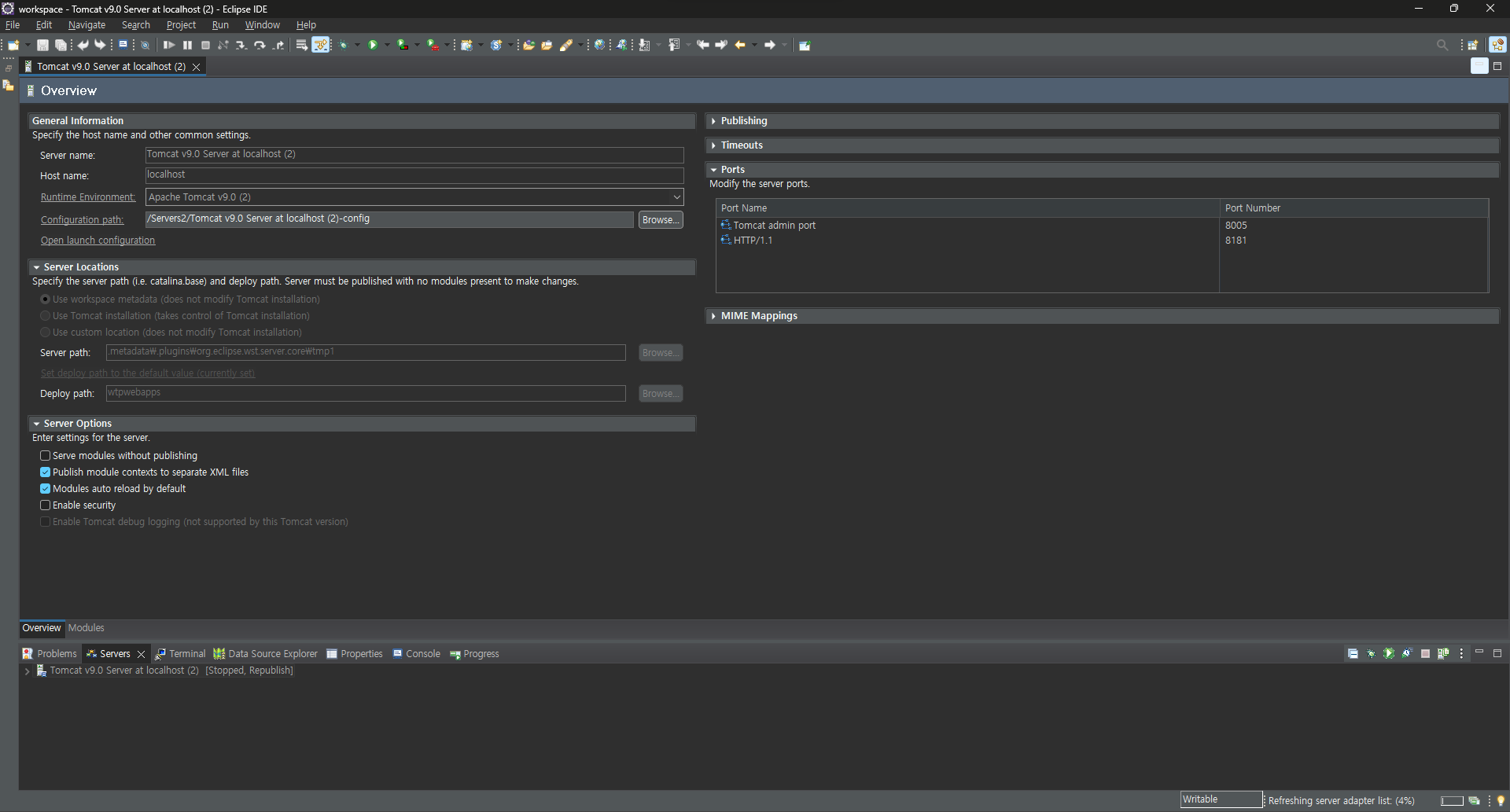This screenshot has height=812, width=1510.
Task: Select Use Tomcat installation radio option
Action: [46, 316]
